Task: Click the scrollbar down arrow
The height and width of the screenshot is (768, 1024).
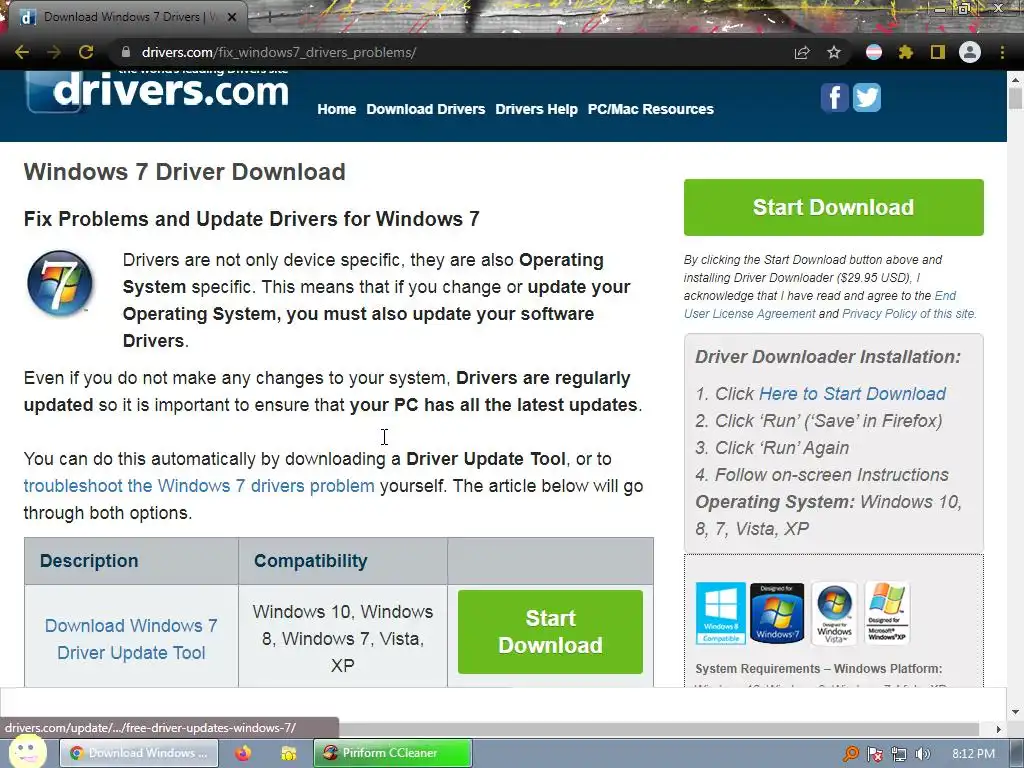Action: [x=1015, y=711]
